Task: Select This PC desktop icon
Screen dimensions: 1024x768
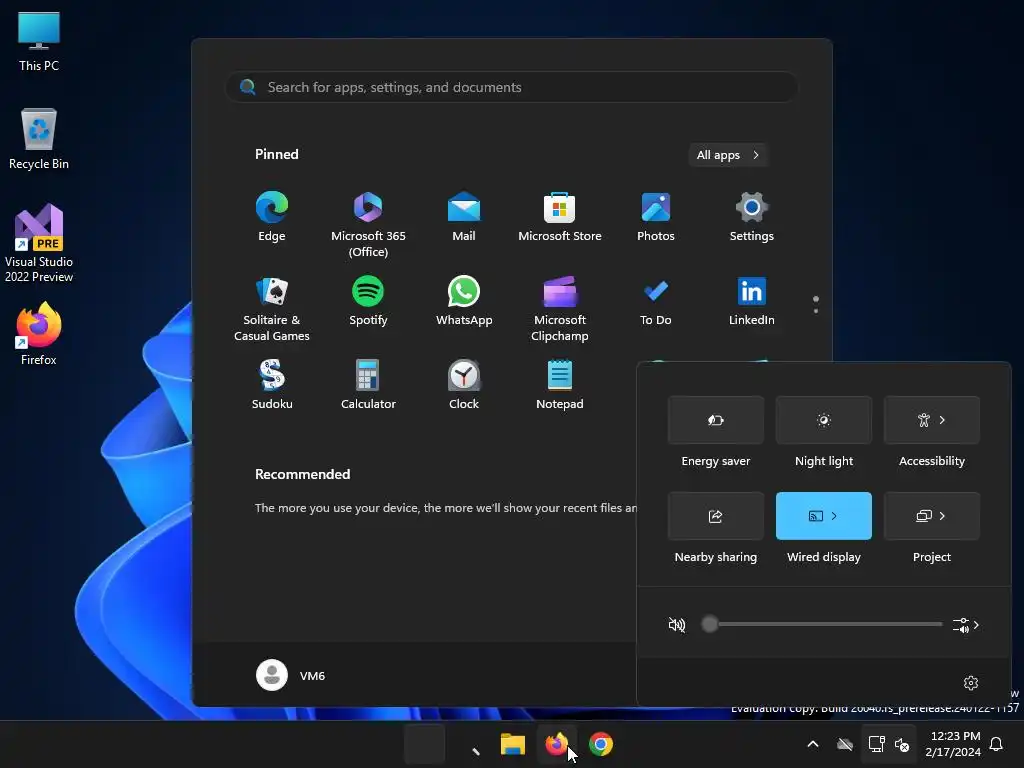Action: (x=39, y=41)
